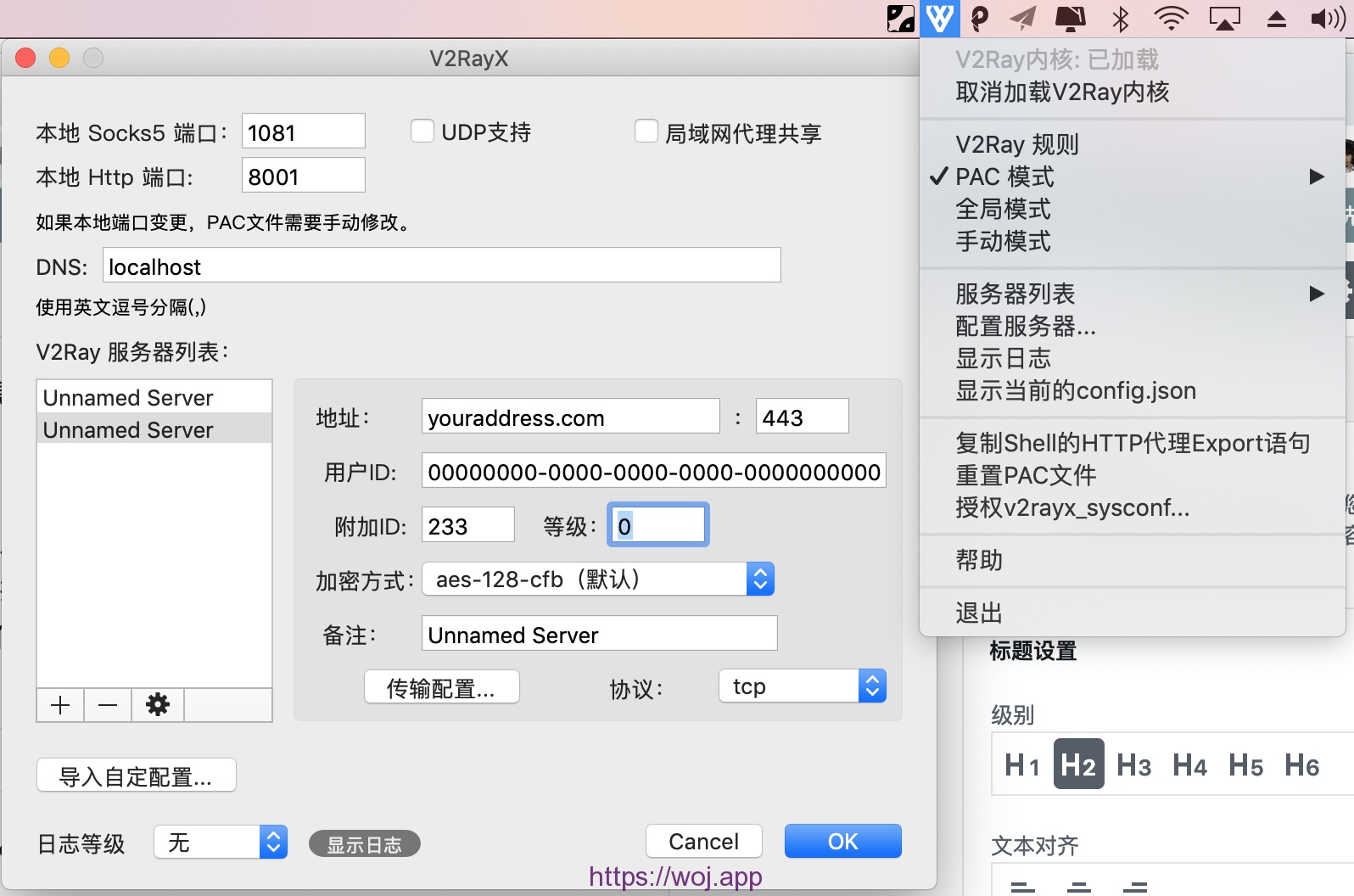Open the AirPlay display menu
The width and height of the screenshot is (1354, 896).
point(1224,19)
